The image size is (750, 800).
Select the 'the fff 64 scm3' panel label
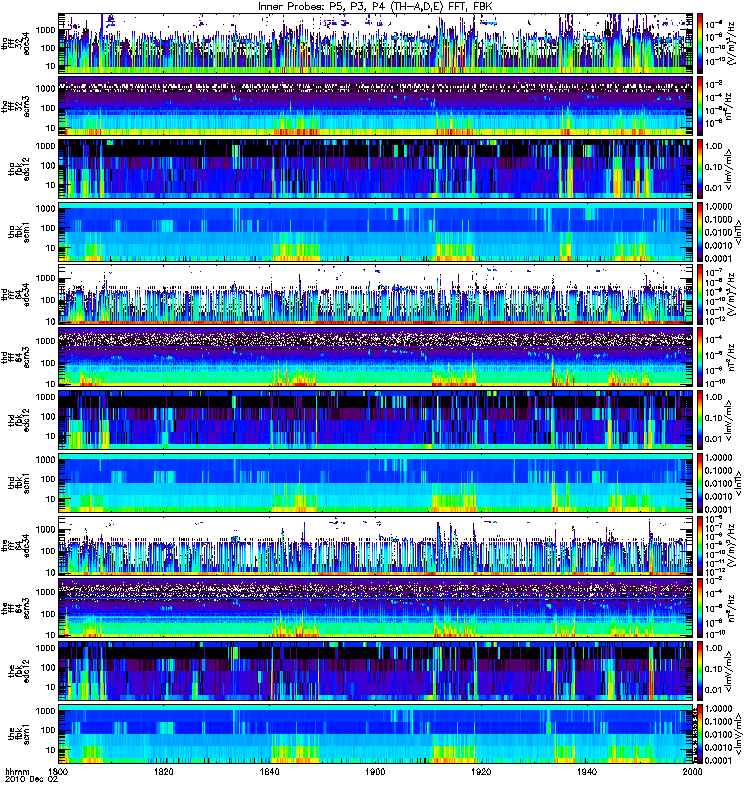click(16, 608)
